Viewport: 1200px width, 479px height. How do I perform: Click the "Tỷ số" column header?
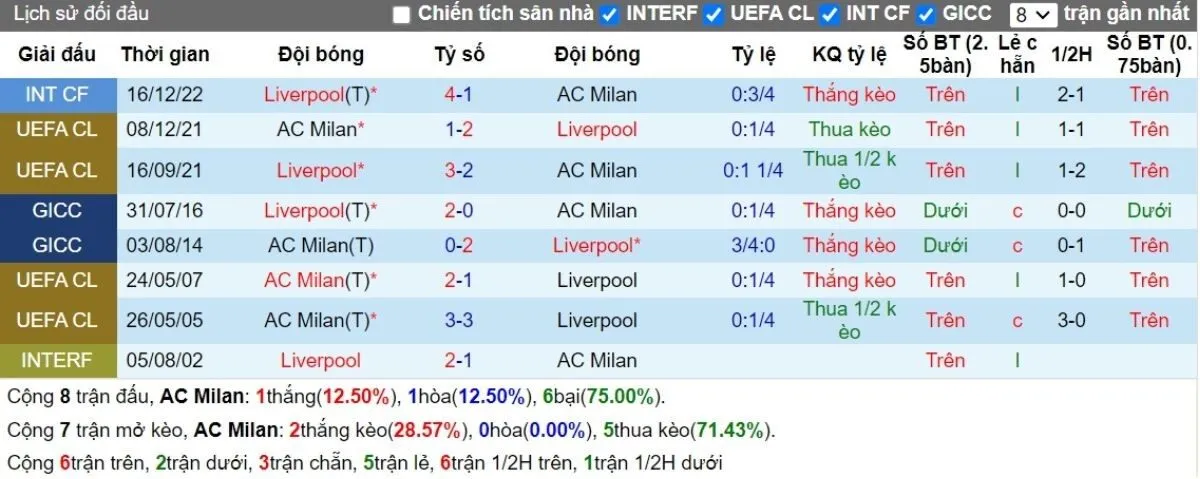tap(459, 55)
